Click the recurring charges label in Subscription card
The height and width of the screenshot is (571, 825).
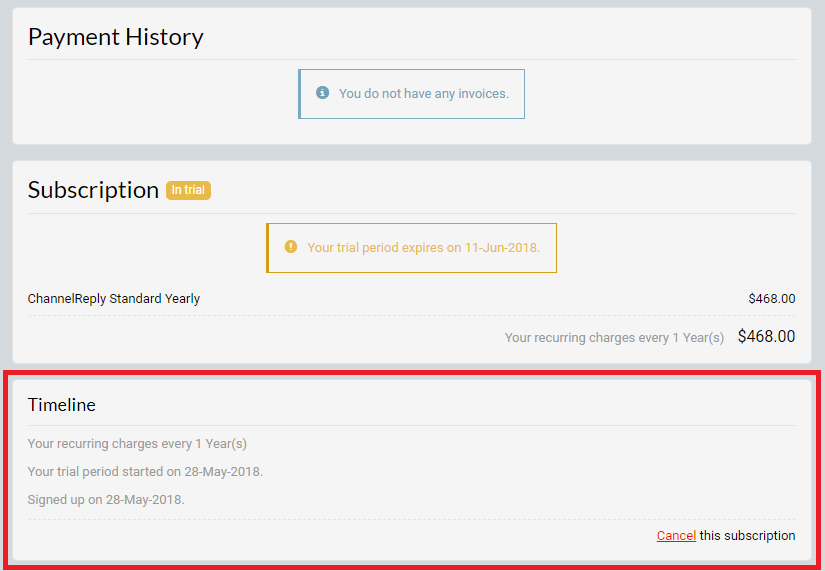click(x=615, y=338)
